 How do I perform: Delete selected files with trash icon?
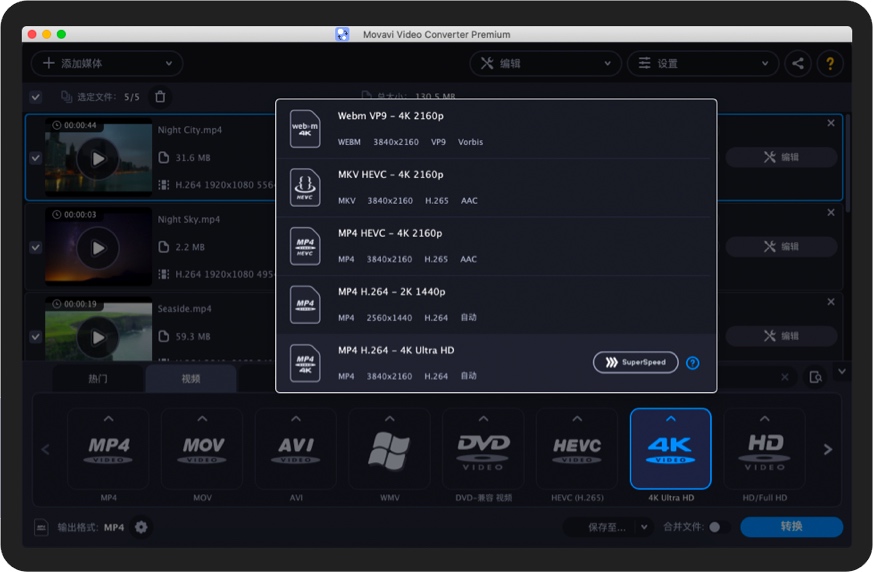pyautogui.click(x=160, y=97)
